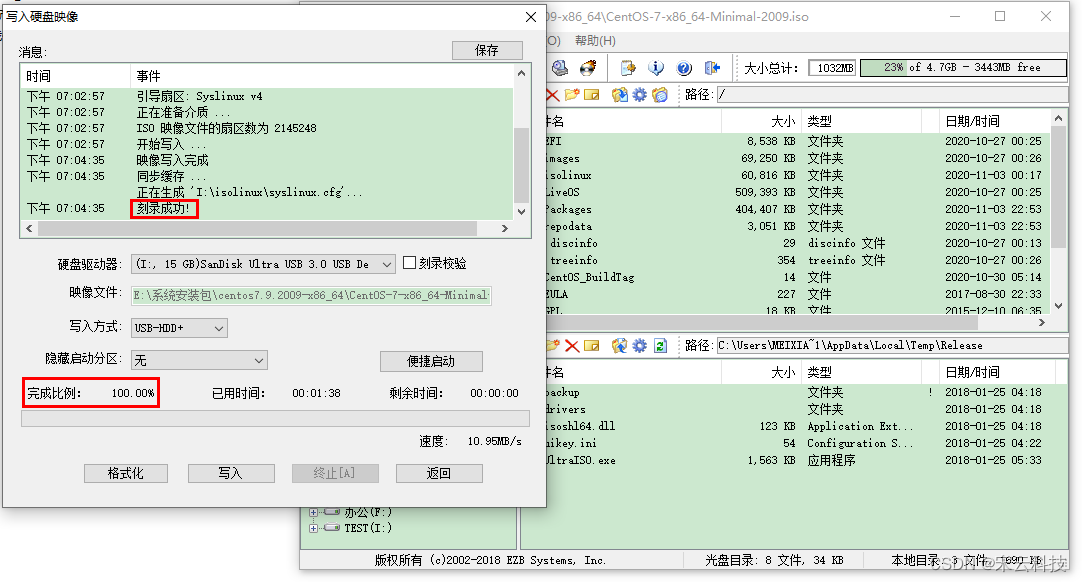Click the 23% of 4.7GB capacity bar
The image size is (1082, 582).
coord(963,68)
